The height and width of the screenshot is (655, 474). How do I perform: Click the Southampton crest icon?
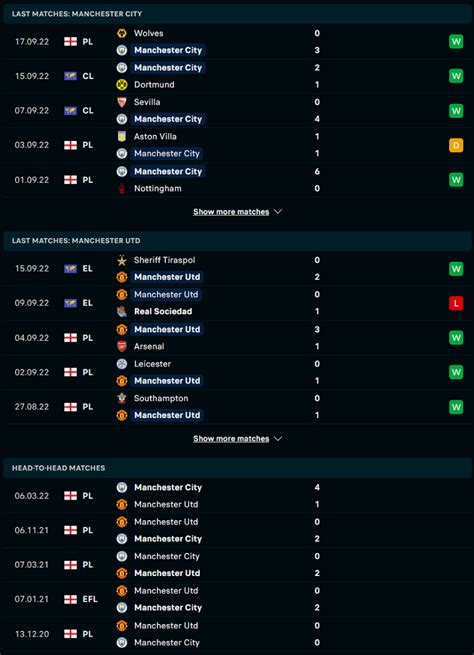point(122,398)
